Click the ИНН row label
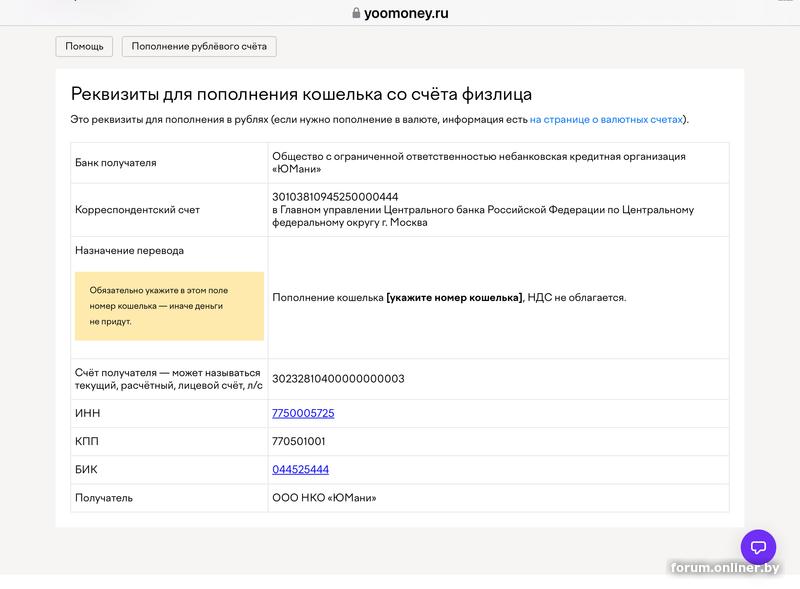 (88, 413)
